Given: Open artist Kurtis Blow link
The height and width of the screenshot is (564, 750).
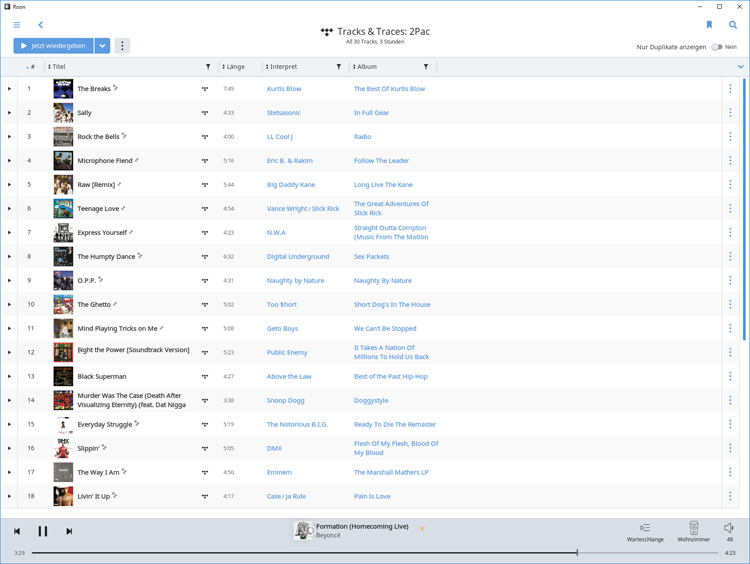Looking at the screenshot, I should (x=284, y=88).
